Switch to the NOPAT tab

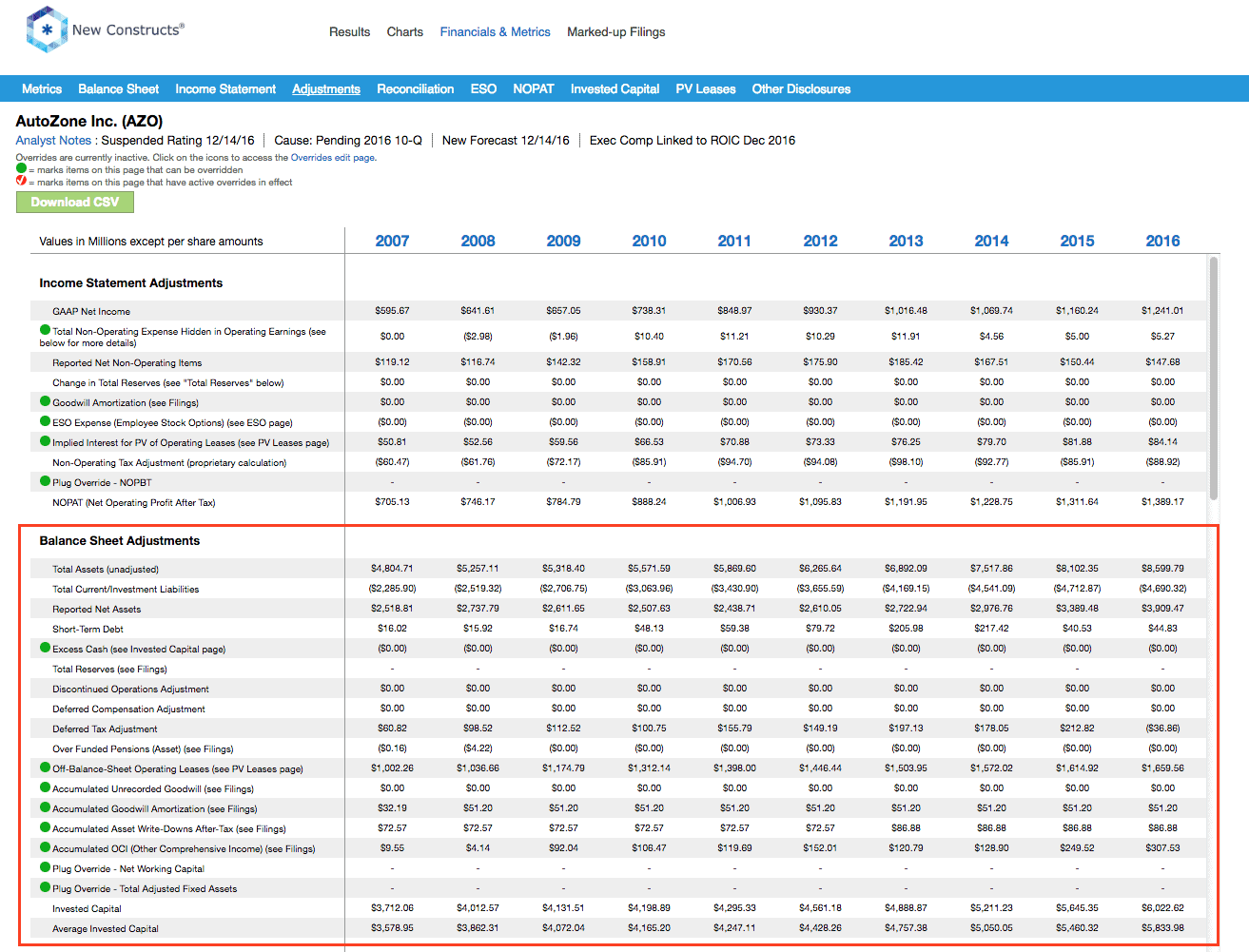pyautogui.click(x=533, y=88)
